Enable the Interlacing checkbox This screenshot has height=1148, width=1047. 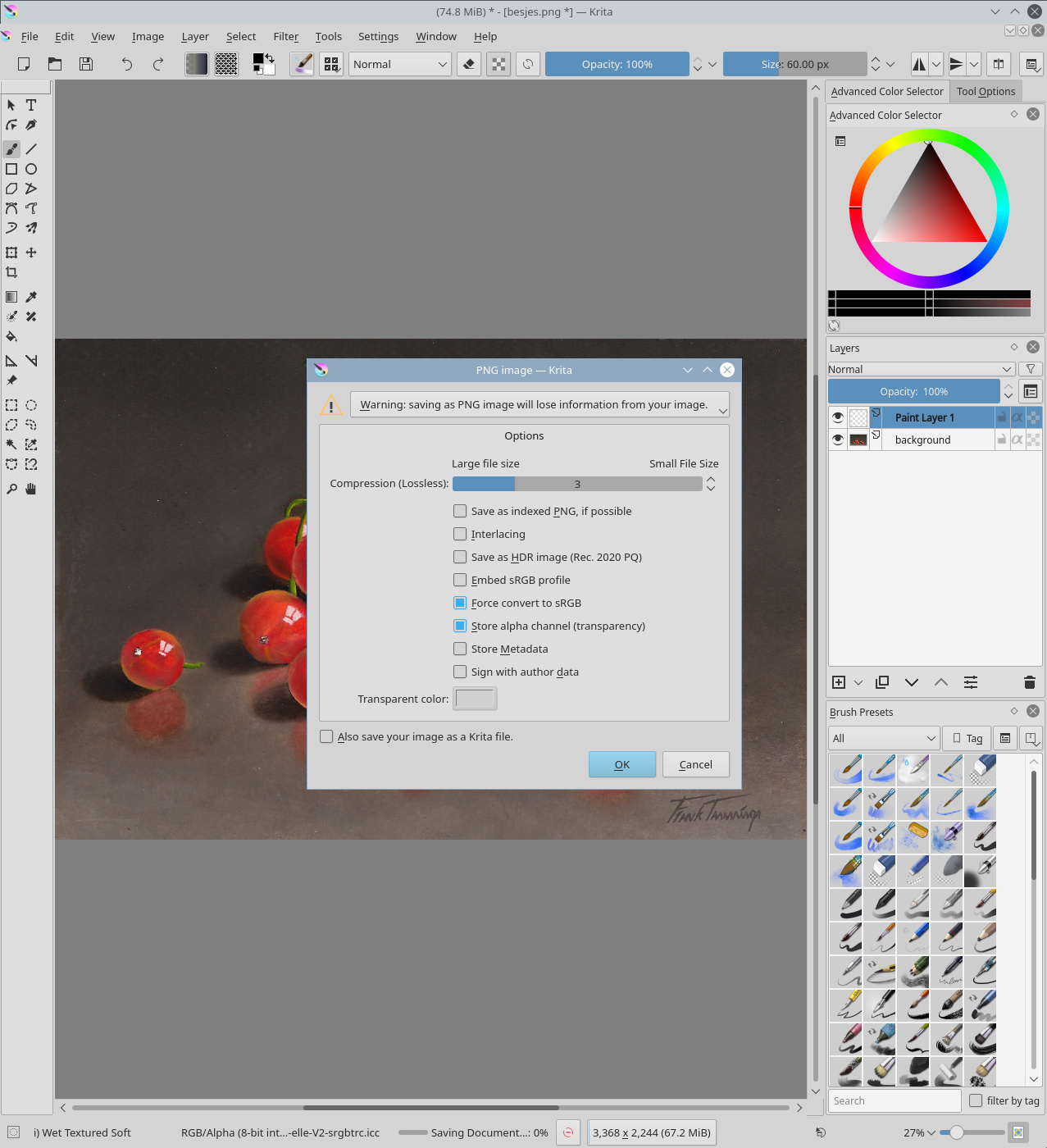(x=460, y=534)
